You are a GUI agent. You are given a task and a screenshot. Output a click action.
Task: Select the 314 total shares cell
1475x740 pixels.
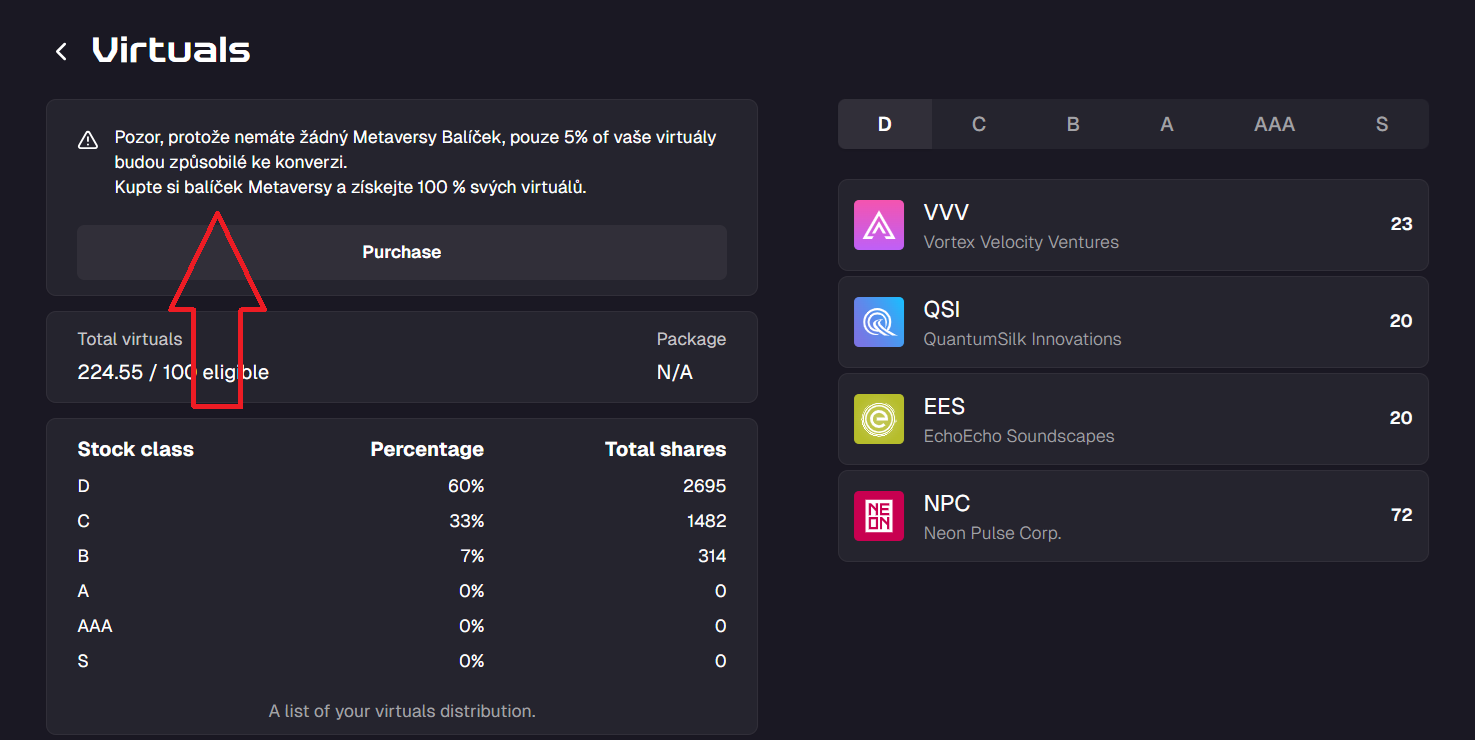(x=712, y=556)
